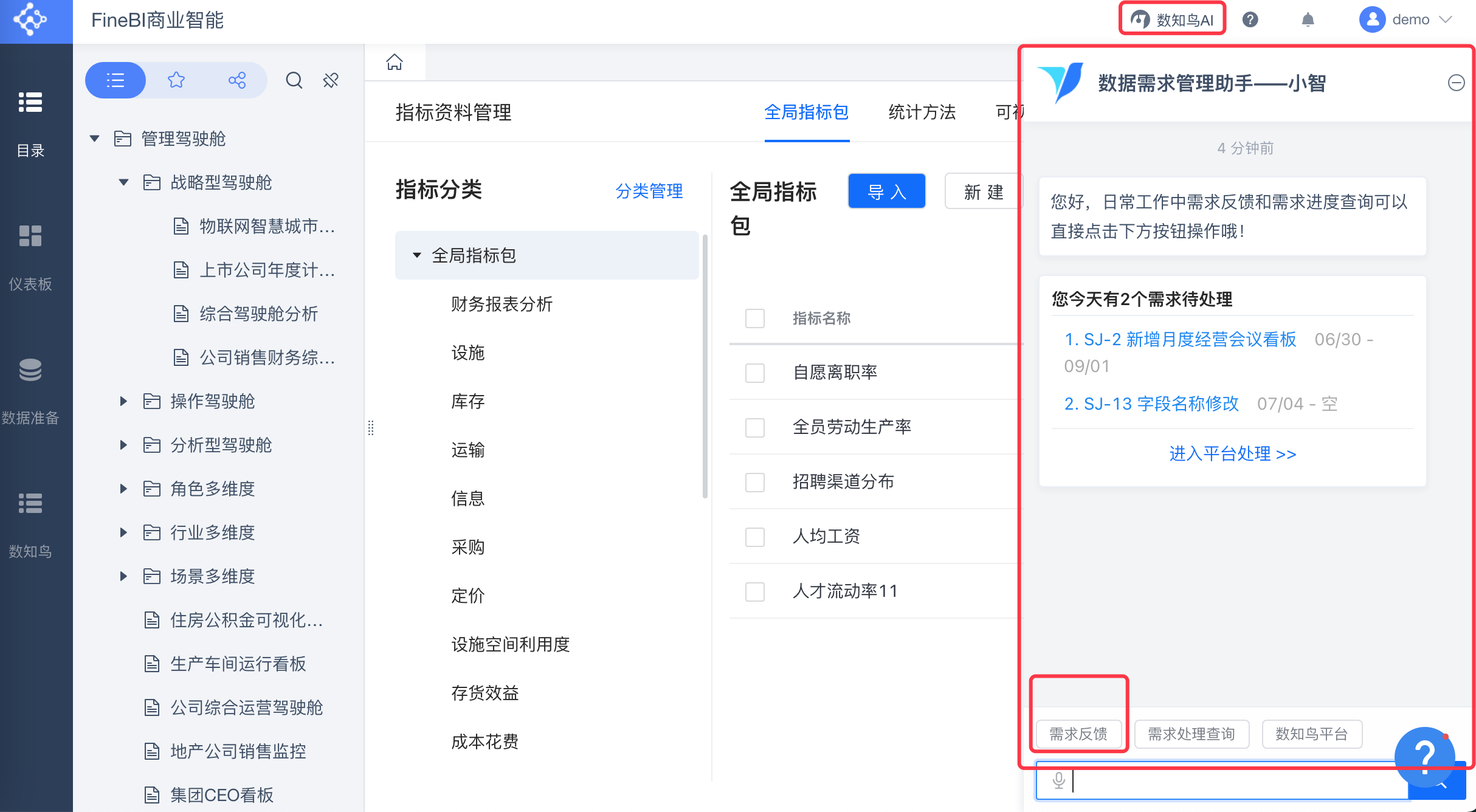Open the shared items view icon

[x=236, y=80]
